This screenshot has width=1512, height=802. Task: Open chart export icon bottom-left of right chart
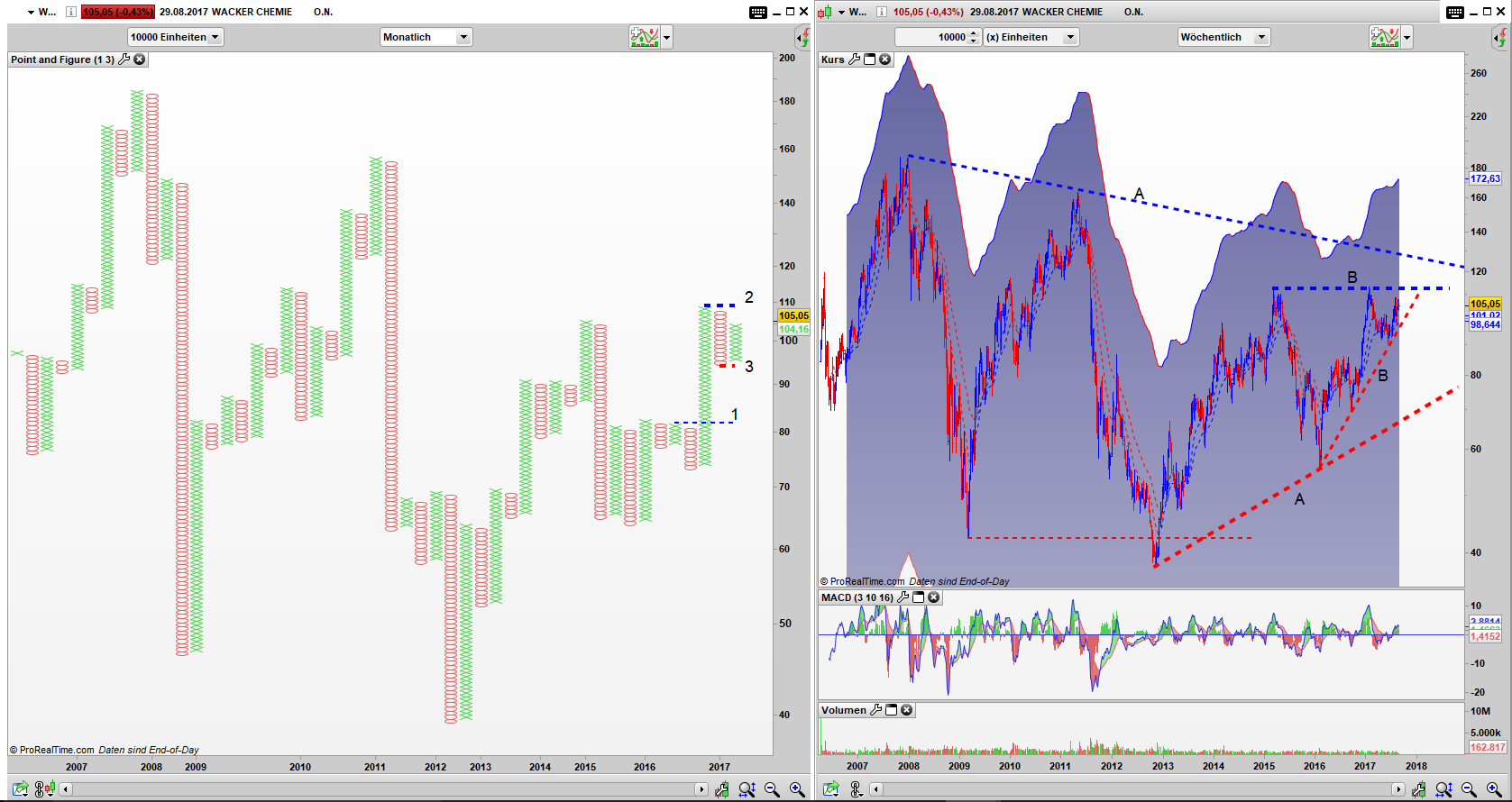[830, 789]
